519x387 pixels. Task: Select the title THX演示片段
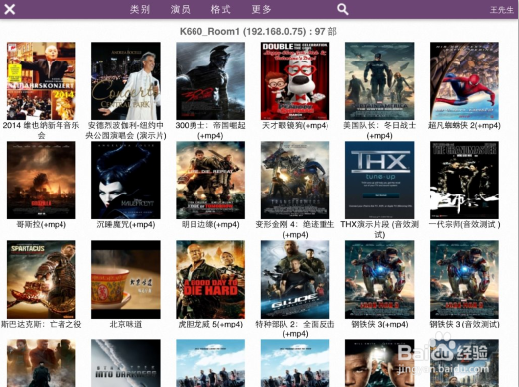coord(365,224)
